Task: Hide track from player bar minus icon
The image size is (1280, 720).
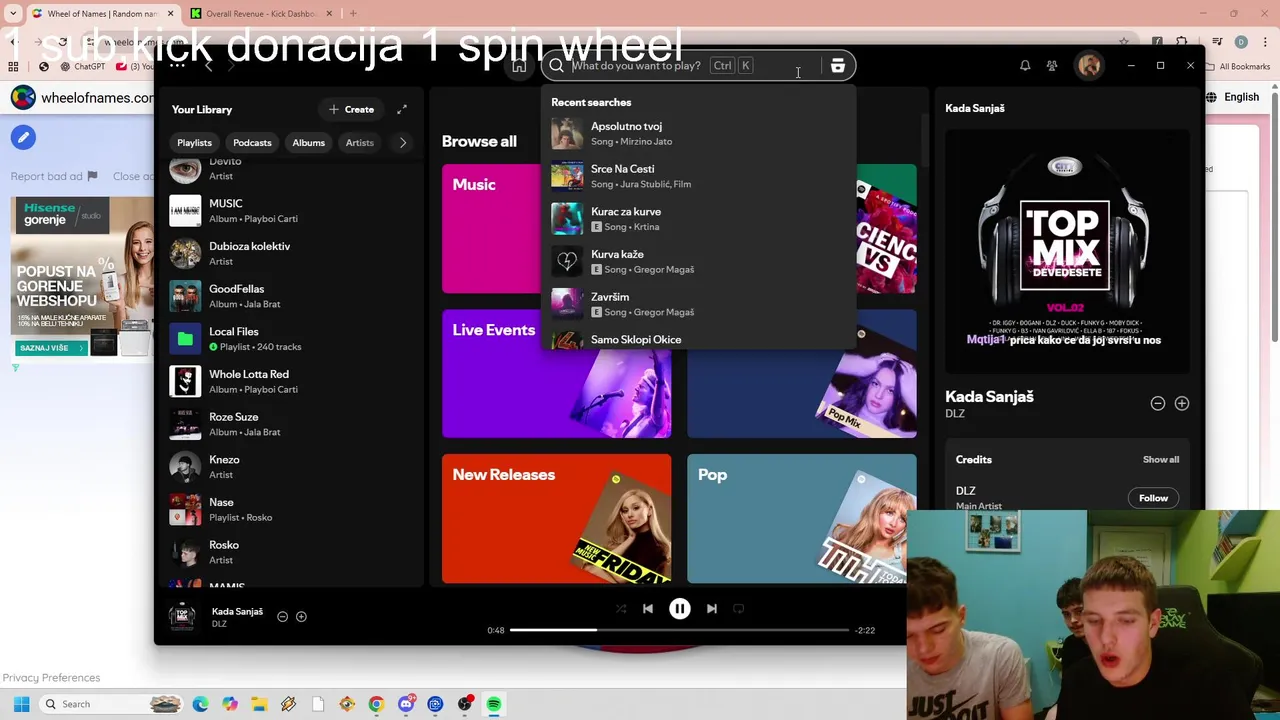Action: point(282,617)
